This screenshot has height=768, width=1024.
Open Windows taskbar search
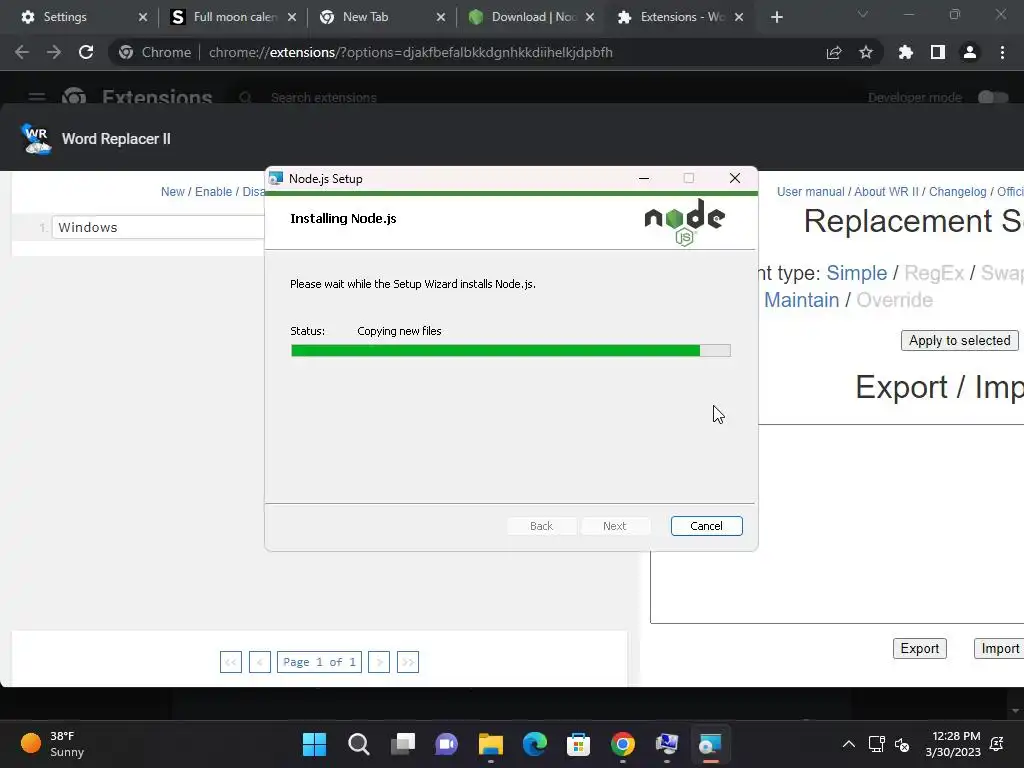[359, 744]
